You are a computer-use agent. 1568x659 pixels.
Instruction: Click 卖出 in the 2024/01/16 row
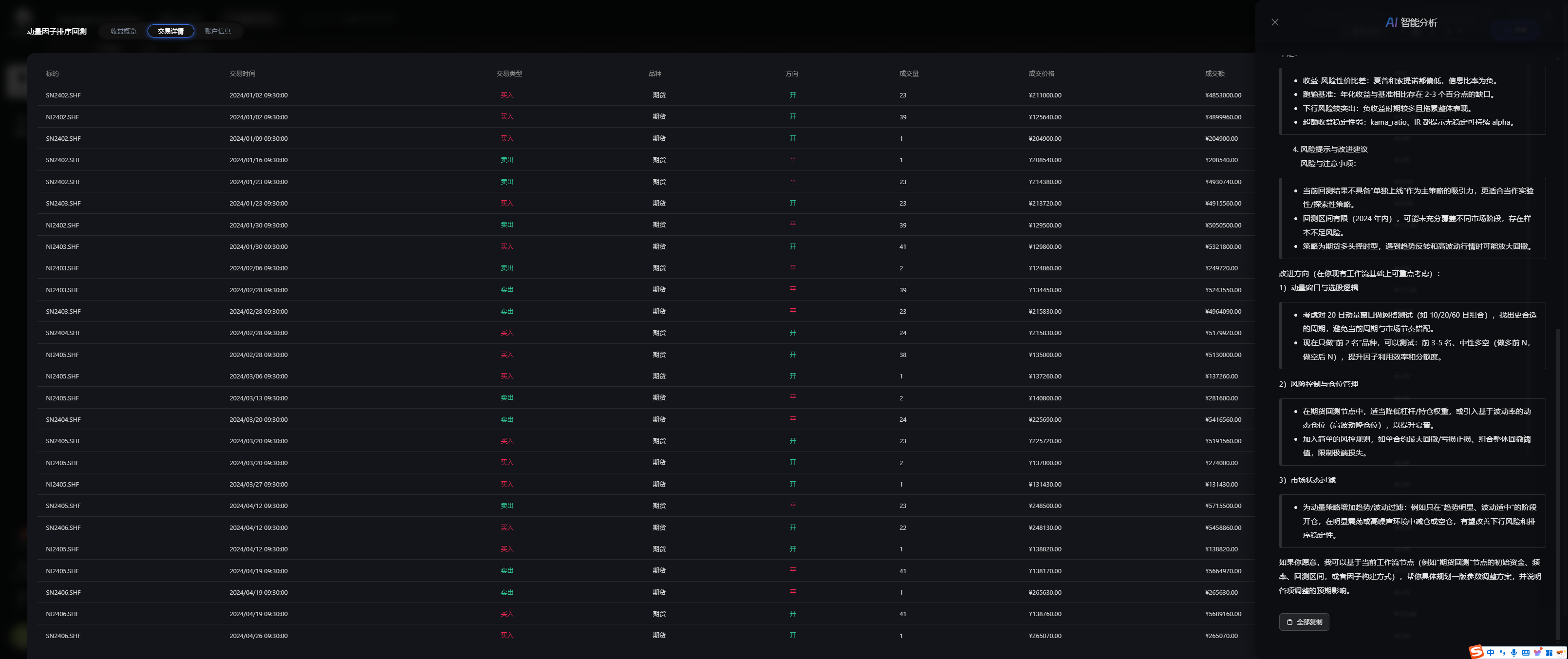(x=507, y=160)
